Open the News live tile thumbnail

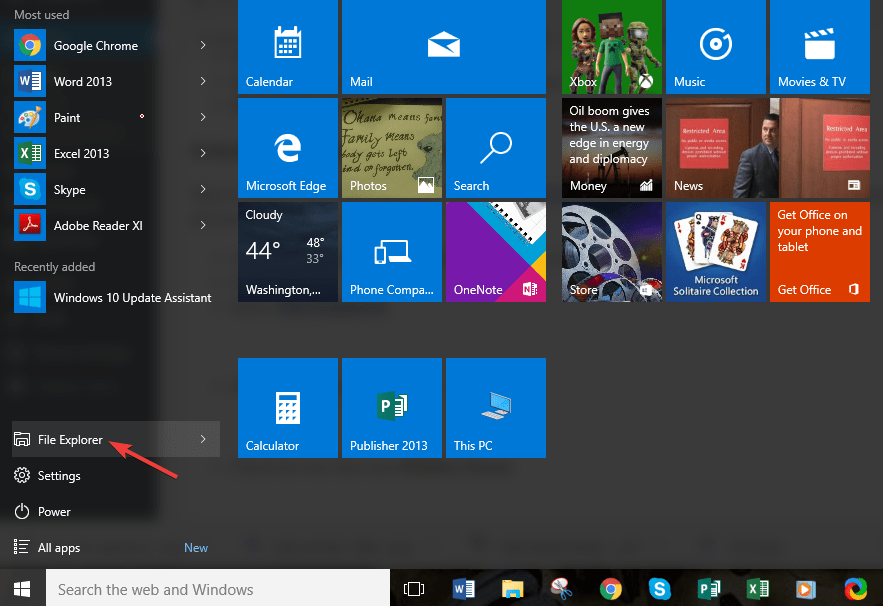coord(768,148)
